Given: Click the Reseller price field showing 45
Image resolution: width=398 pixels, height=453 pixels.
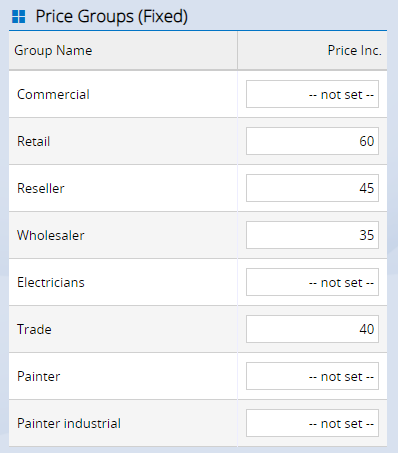Looking at the screenshot, I should (312, 188).
